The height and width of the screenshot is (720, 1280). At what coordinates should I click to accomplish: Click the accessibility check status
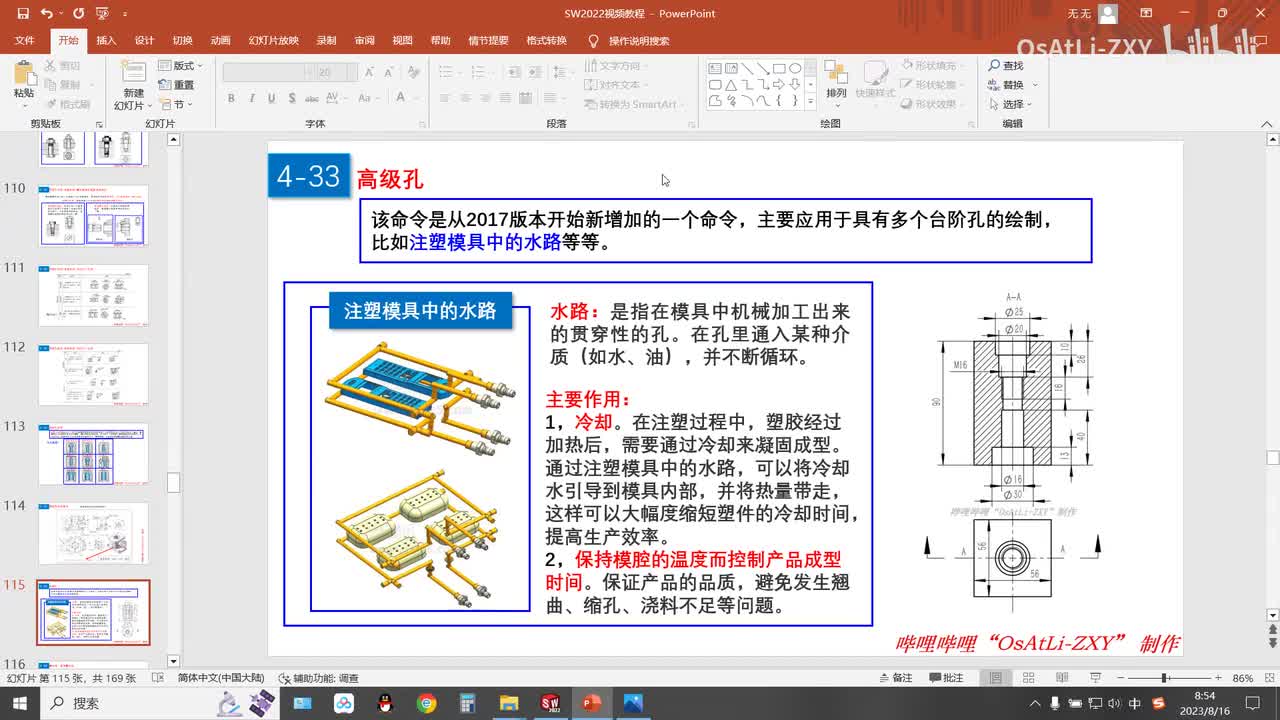(x=318, y=678)
